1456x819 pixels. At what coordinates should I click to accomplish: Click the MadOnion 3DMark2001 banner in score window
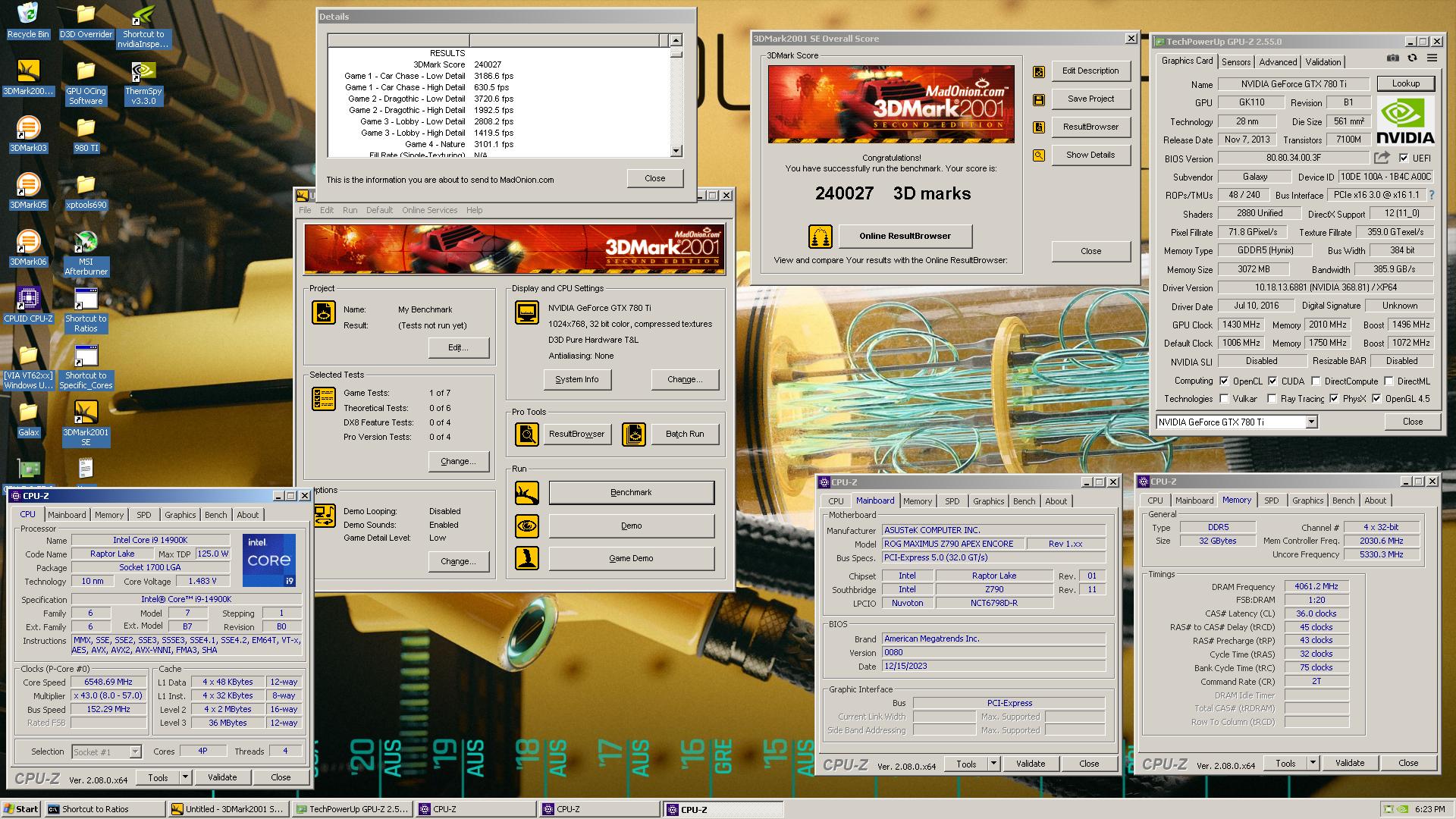tap(891, 104)
